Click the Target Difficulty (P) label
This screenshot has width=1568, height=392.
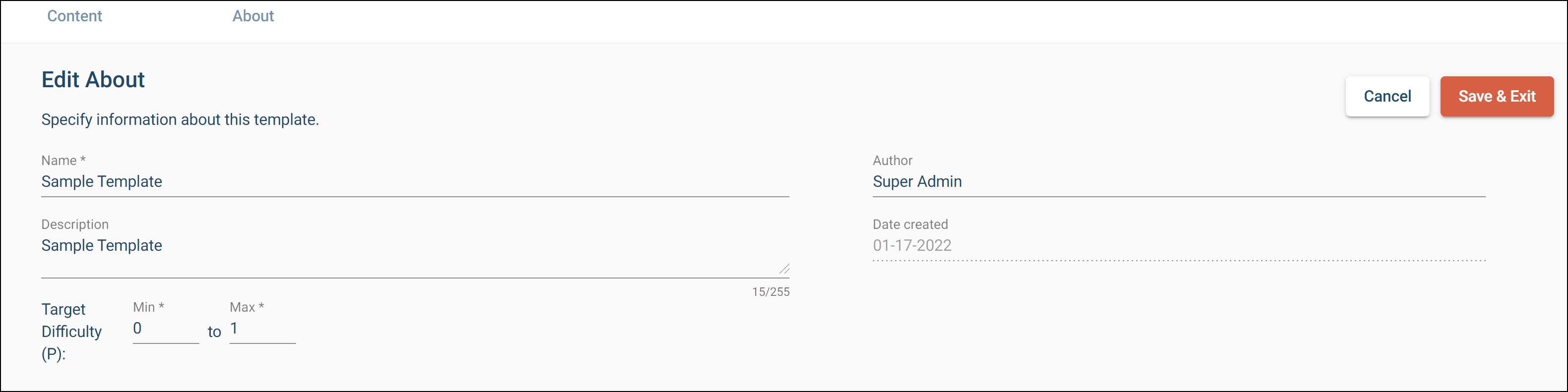[x=71, y=332]
